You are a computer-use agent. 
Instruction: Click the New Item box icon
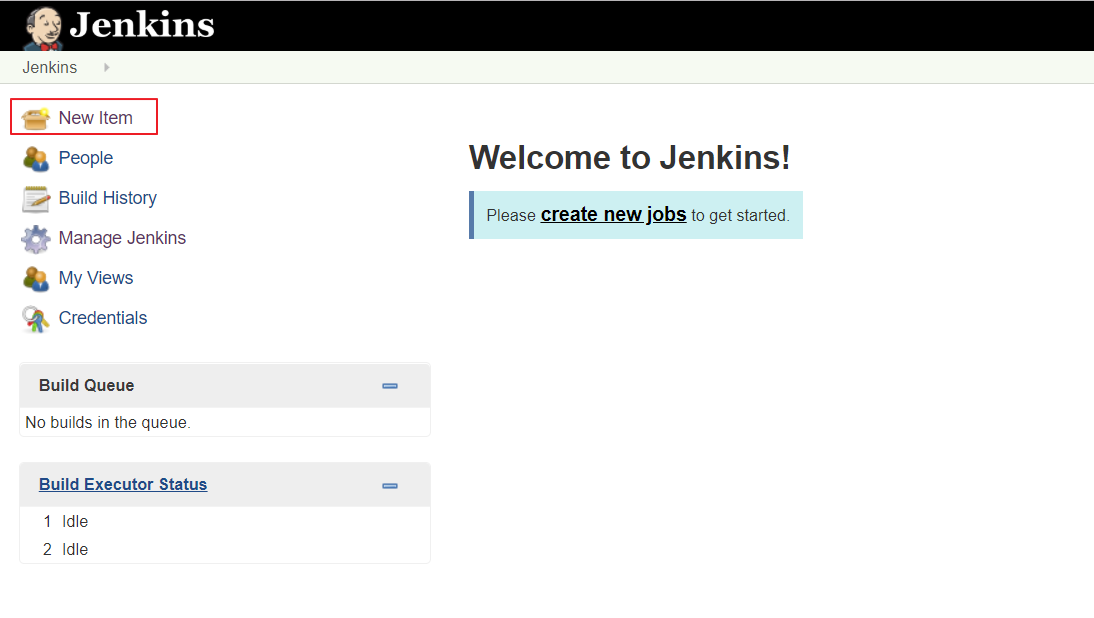point(36,118)
